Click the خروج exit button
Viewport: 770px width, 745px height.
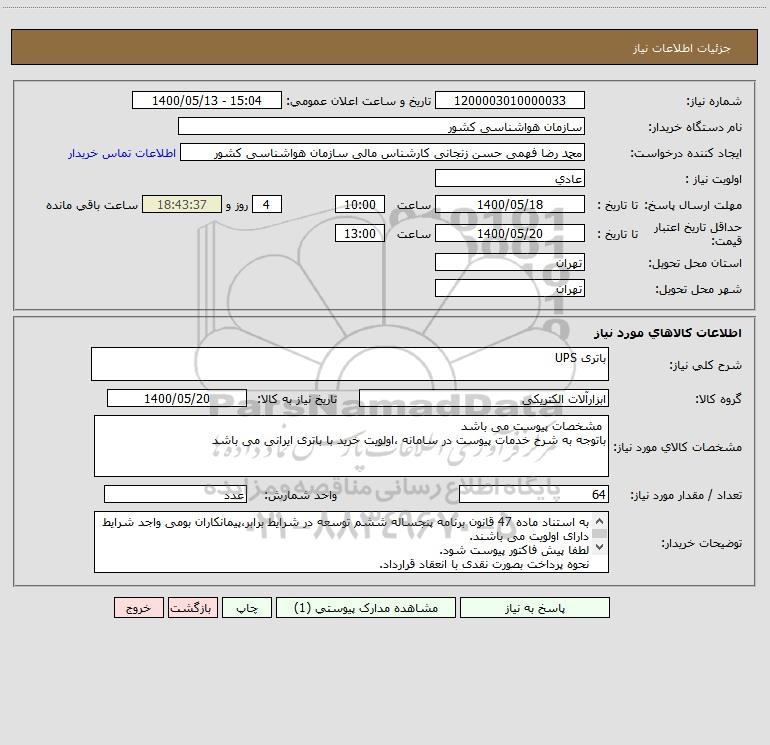pyautogui.click(x=138, y=607)
